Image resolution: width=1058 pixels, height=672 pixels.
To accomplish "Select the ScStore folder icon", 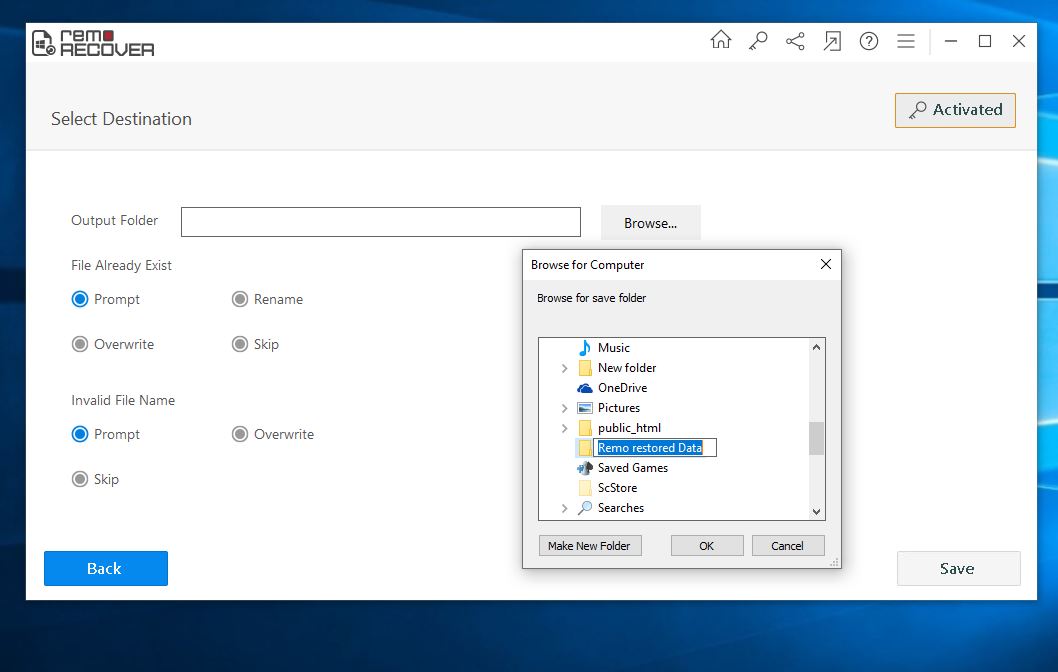I will coord(585,488).
